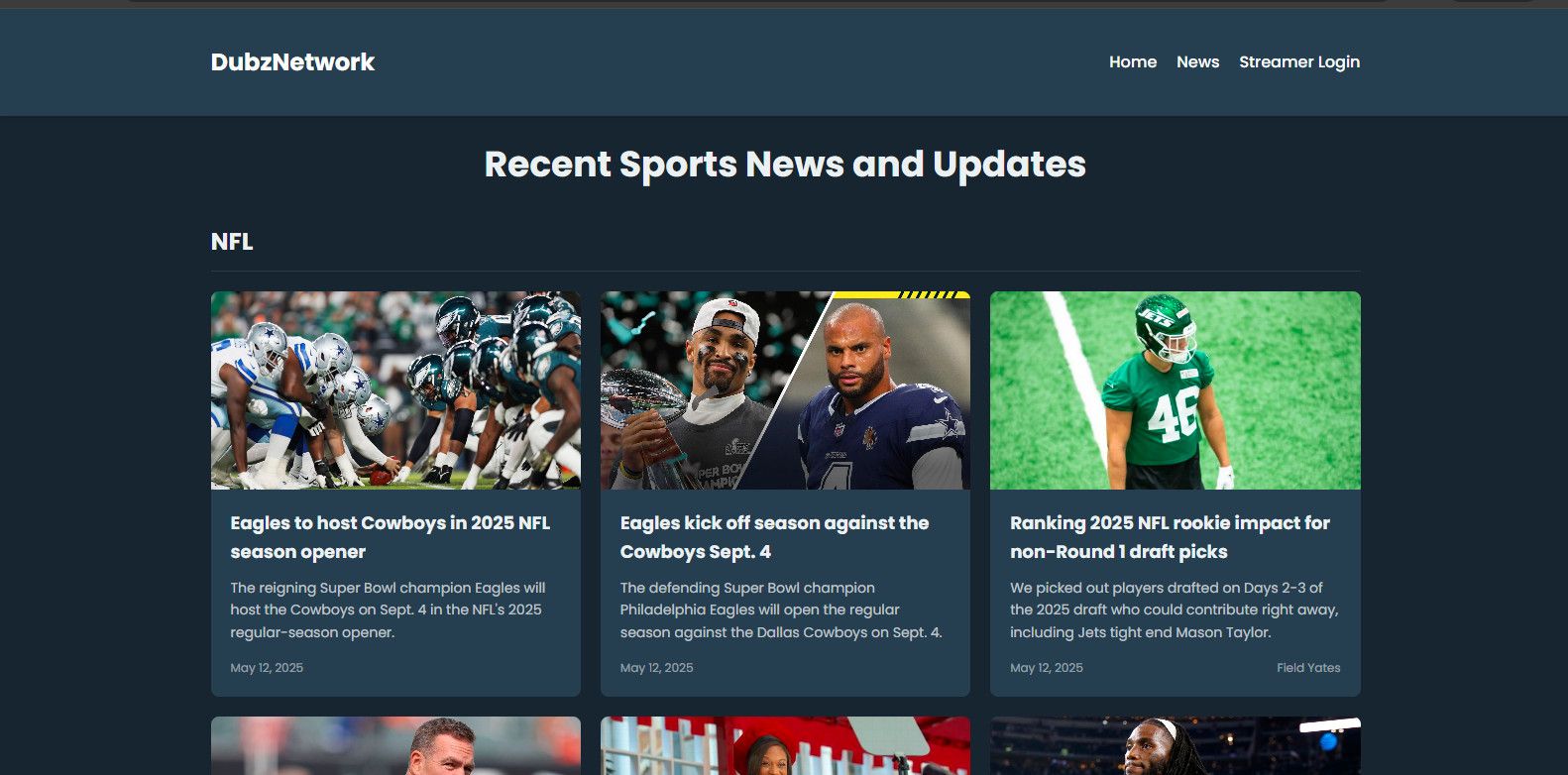1568x775 pixels.
Task: Click the May 12, 2025 date on first card
Action: (x=267, y=668)
